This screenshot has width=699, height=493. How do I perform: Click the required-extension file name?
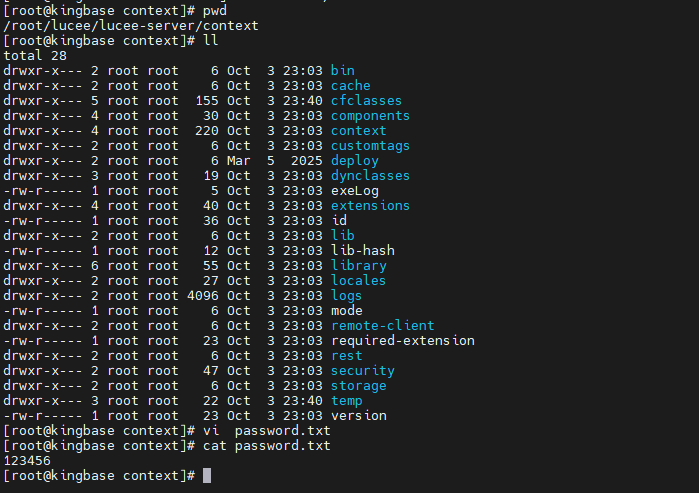coord(402,340)
